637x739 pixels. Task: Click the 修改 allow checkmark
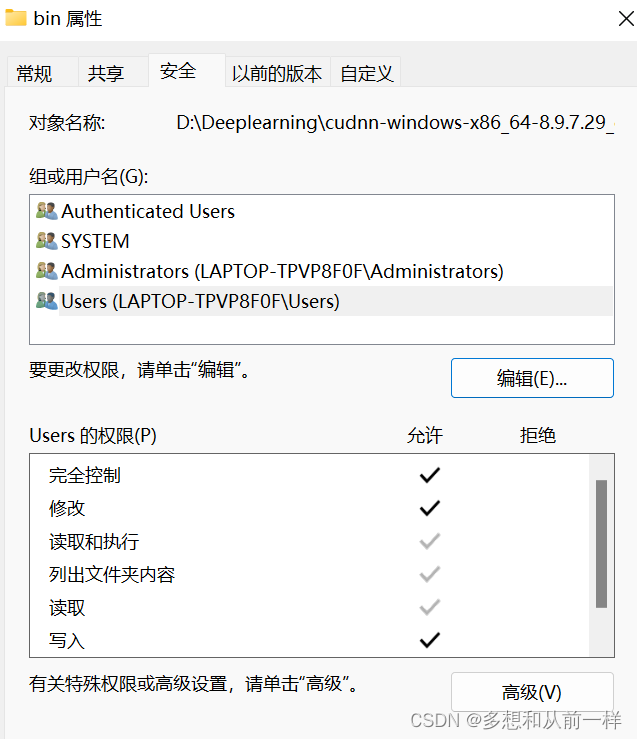coord(430,508)
